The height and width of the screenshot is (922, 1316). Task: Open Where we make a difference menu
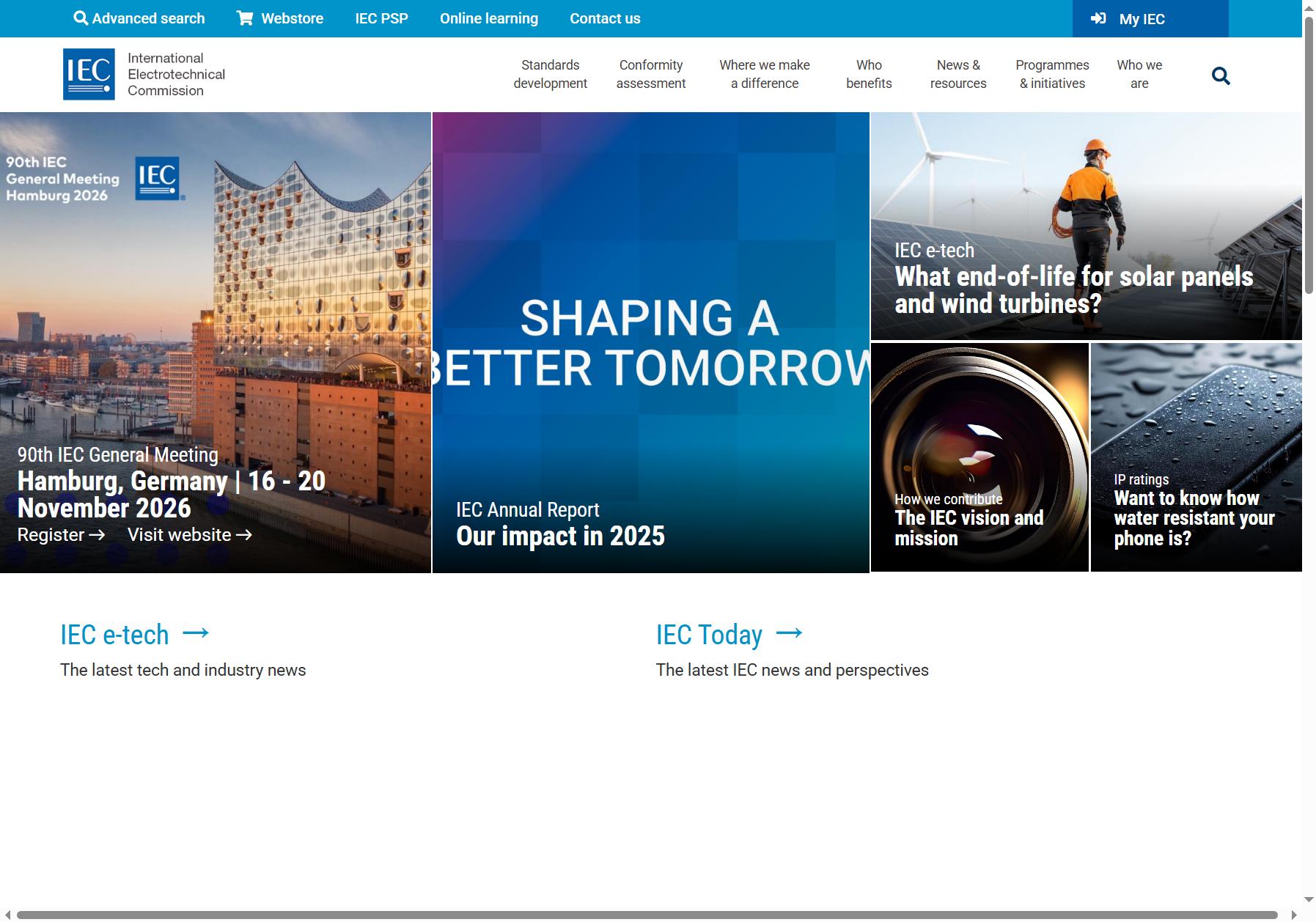(x=765, y=74)
